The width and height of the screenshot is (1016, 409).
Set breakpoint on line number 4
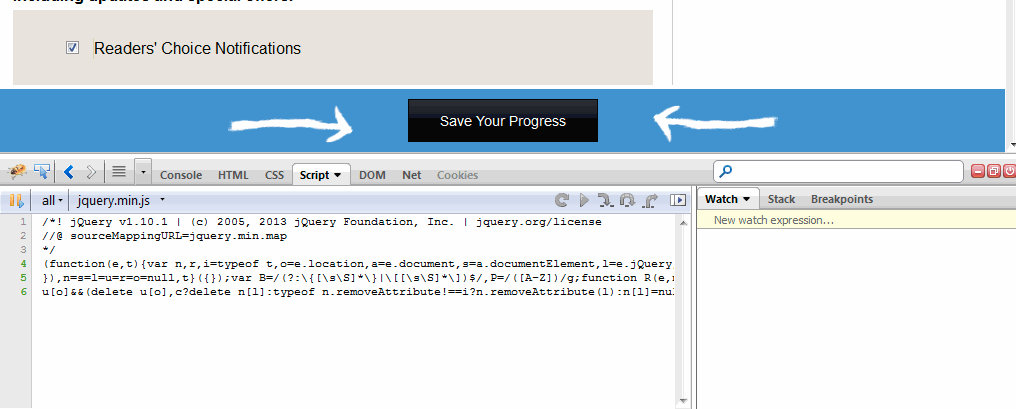pyautogui.click(x=23, y=264)
